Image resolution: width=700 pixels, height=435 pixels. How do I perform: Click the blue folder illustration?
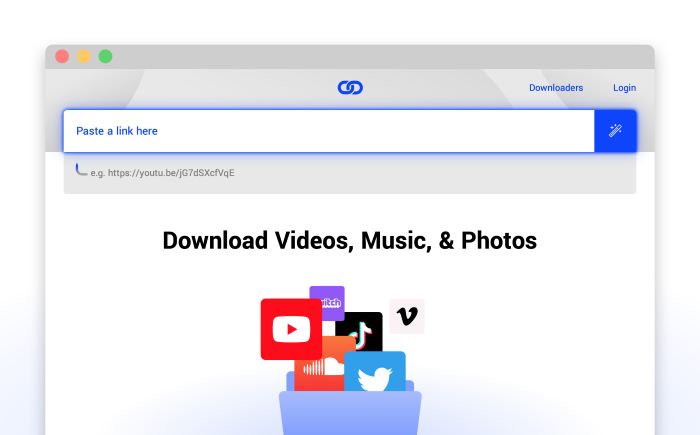(x=350, y=412)
